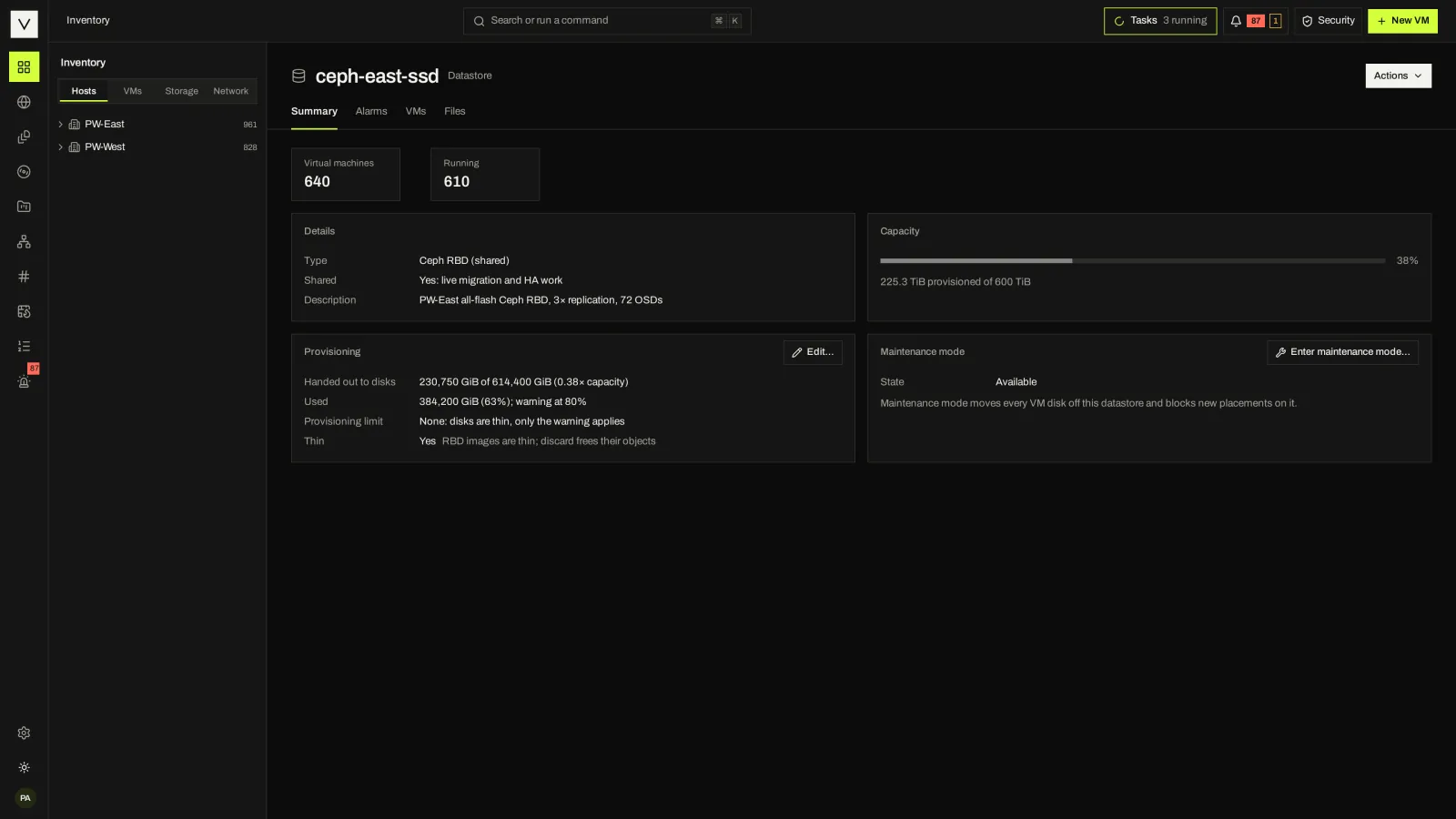Open the network topology icon in sidebar
1456x819 pixels.
point(24,241)
